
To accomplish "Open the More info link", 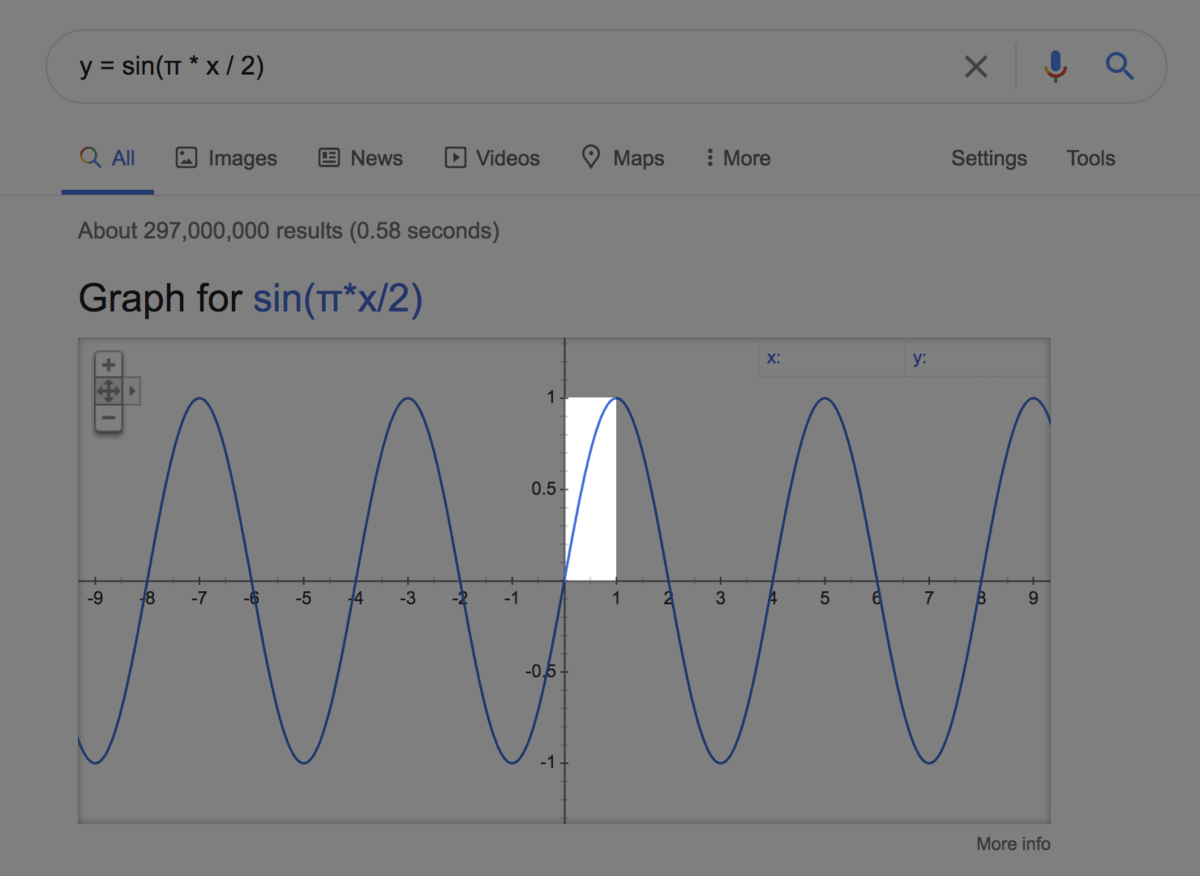I will (x=1013, y=844).
